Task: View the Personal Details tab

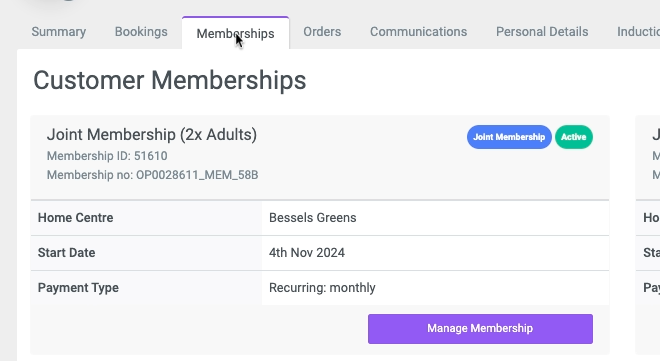Action: coord(542,32)
